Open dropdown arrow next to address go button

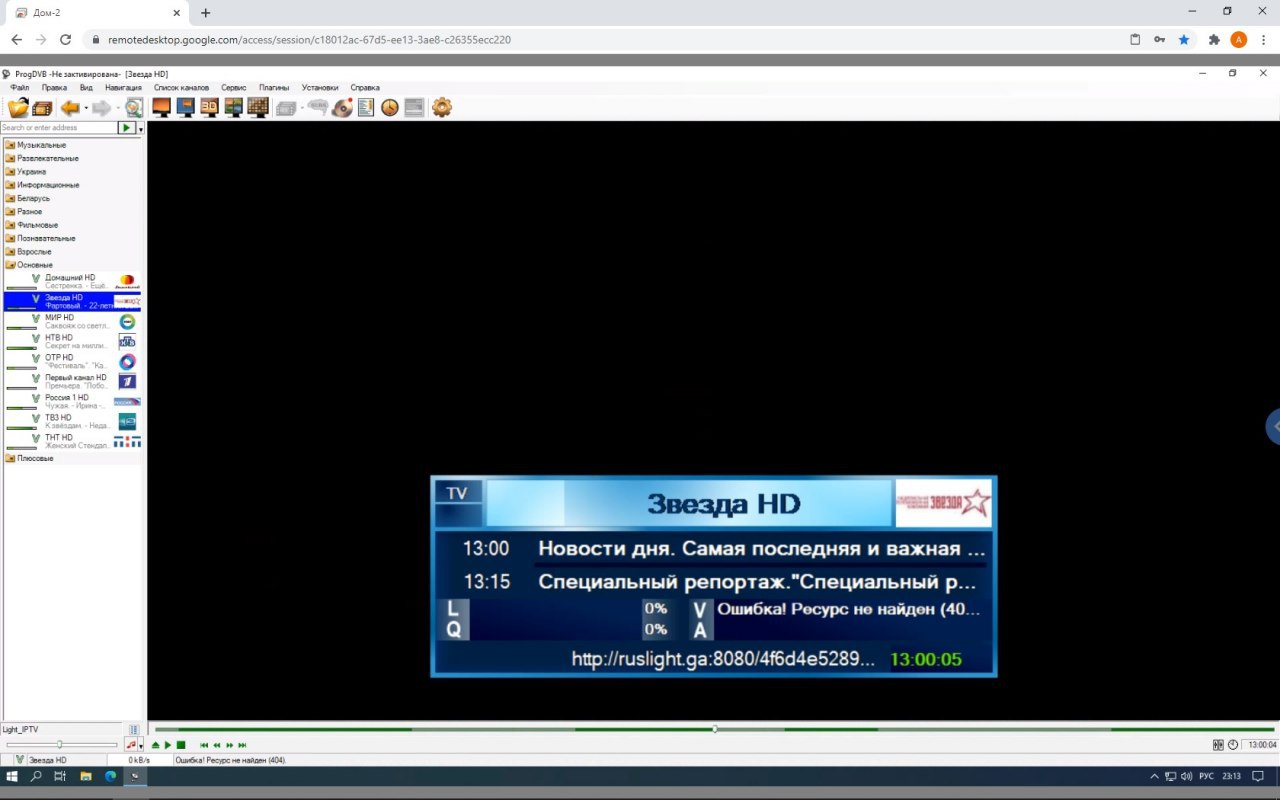coord(141,129)
